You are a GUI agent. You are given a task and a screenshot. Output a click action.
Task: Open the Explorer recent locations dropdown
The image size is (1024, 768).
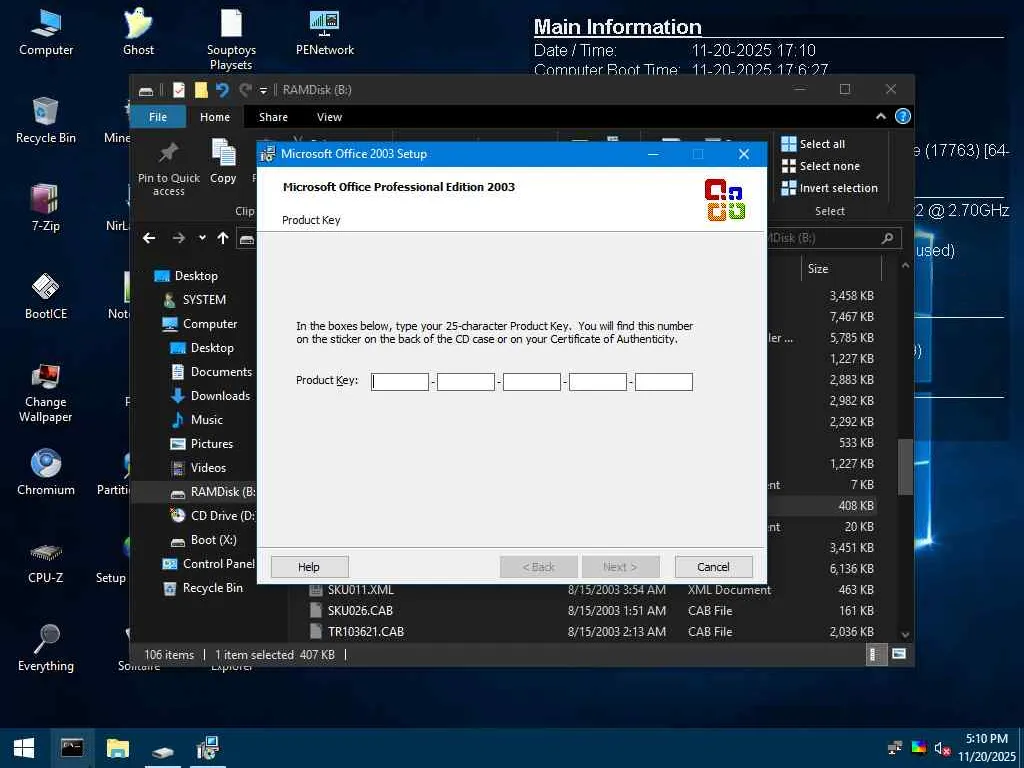pos(202,238)
